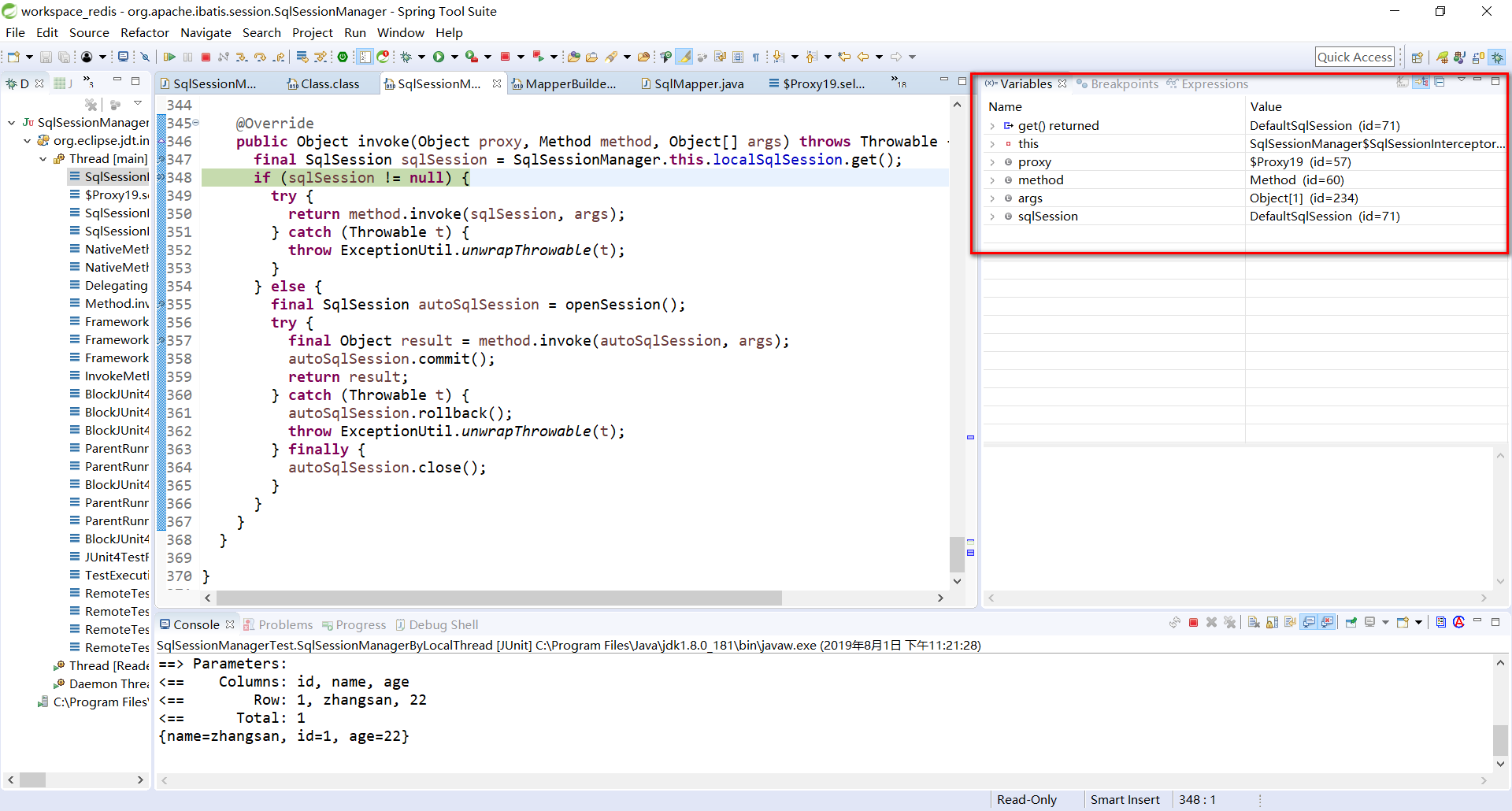Click the New file wizard icon
Image resolution: width=1512 pixels, height=811 pixels.
pos(13,57)
